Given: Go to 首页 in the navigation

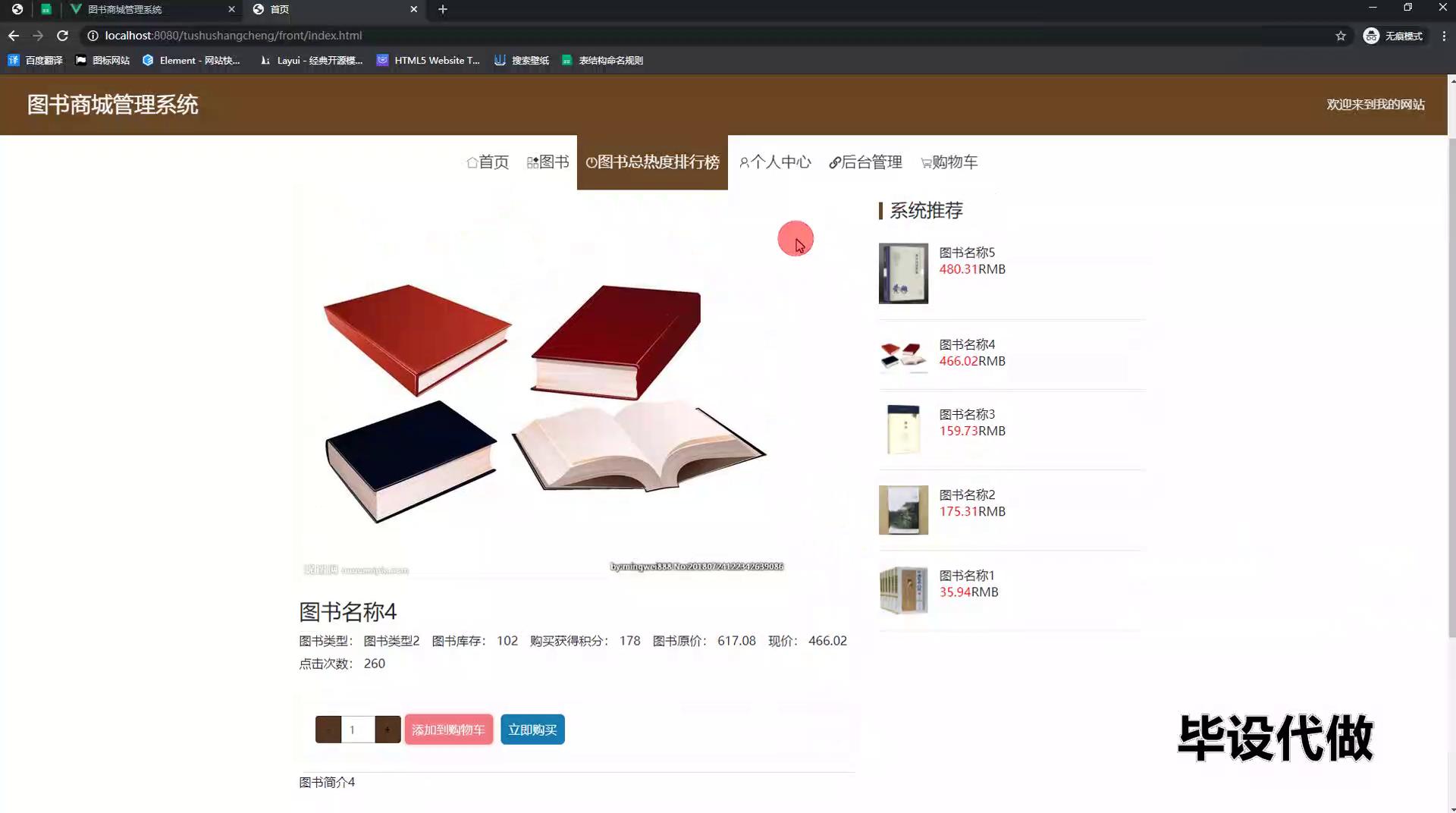Looking at the screenshot, I should click(488, 162).
